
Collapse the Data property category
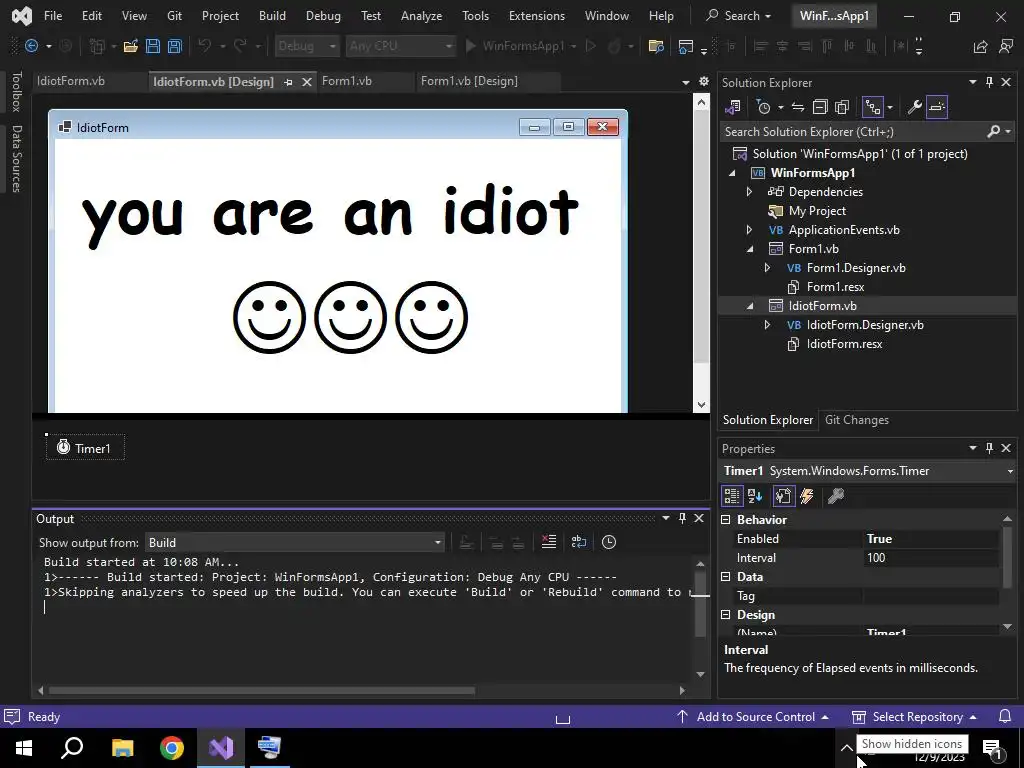(x=726, y=577)
